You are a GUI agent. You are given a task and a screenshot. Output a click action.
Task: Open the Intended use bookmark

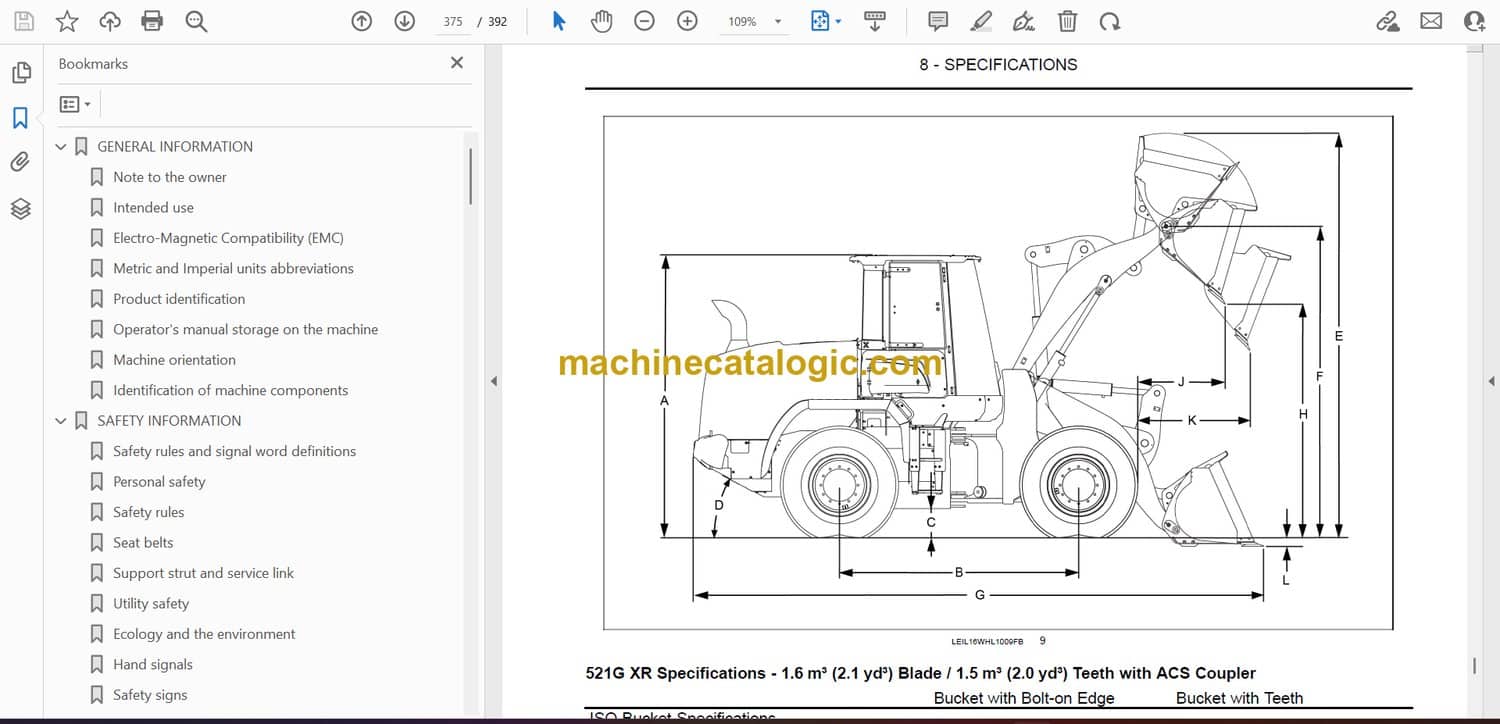click(x=153, y=208)
